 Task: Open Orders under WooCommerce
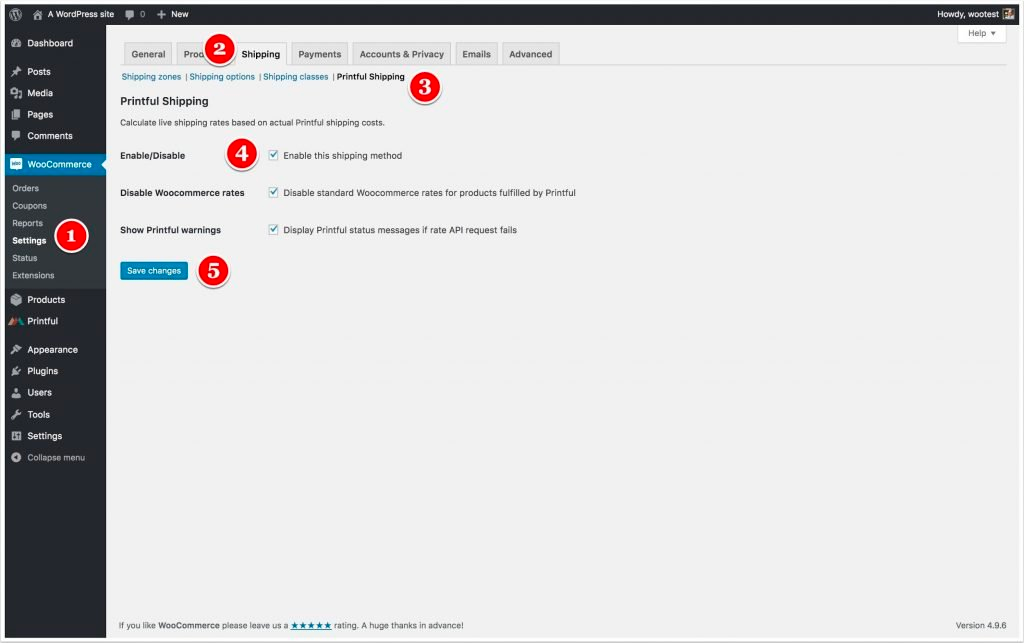[25, 188]
